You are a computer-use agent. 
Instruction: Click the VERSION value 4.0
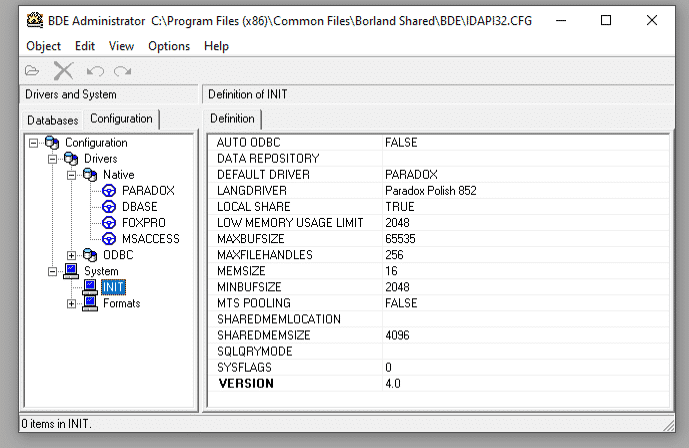pos(392,383)
